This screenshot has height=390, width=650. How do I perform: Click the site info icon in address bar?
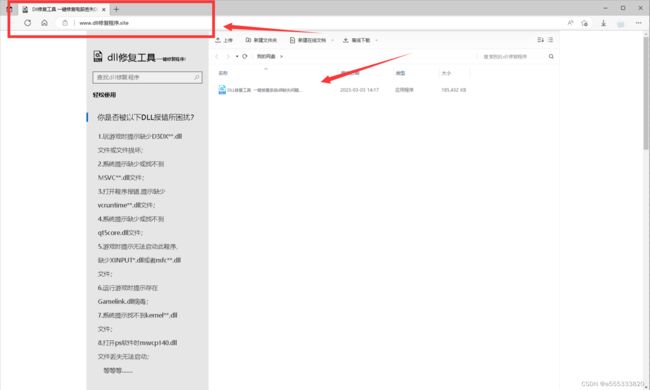65,23
